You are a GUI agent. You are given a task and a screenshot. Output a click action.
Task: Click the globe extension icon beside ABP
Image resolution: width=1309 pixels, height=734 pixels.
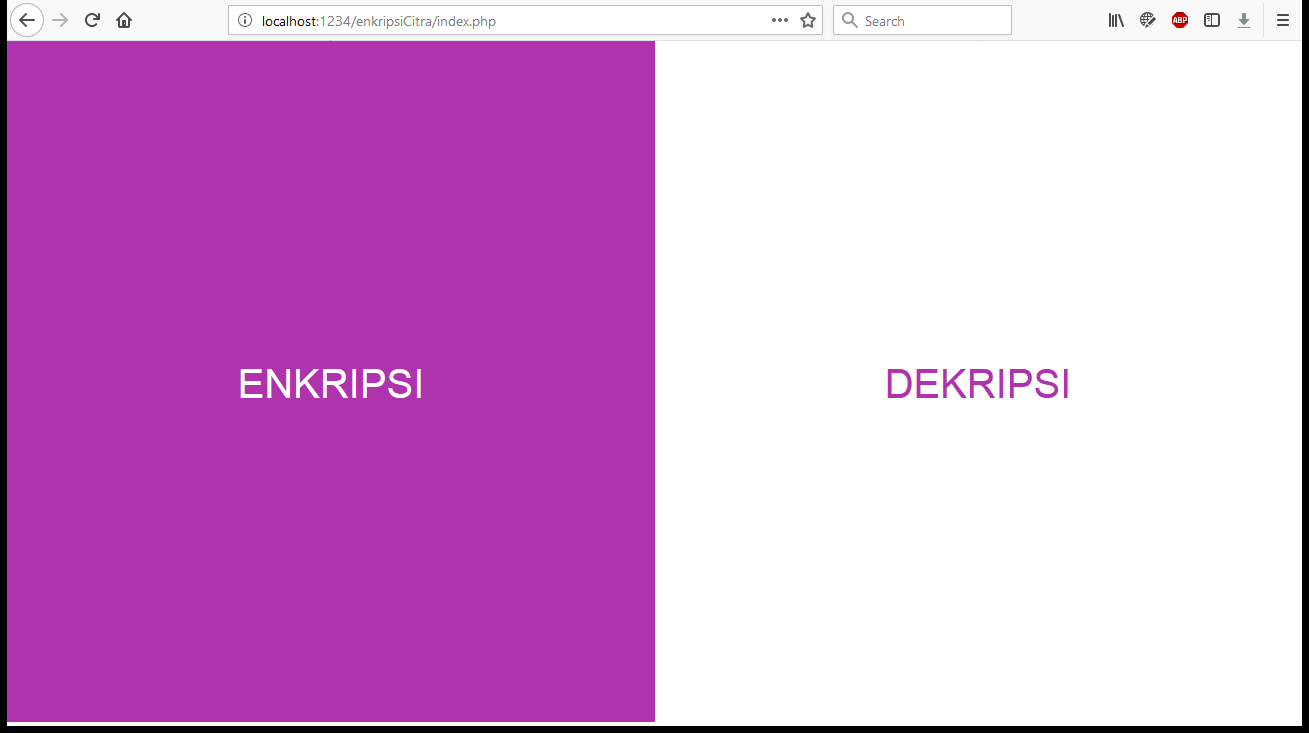[x=1148, y=20]
